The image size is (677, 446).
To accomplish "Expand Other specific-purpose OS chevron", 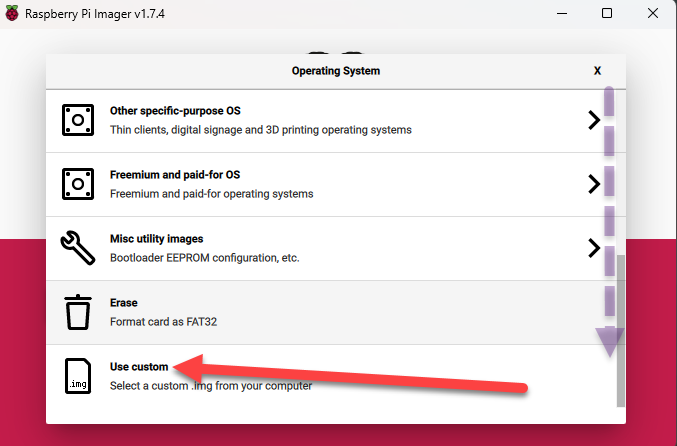I will (594, 120).
